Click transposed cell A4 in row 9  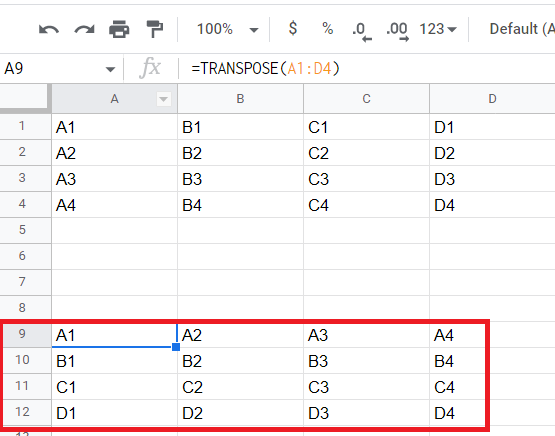(x=492, y=335)
